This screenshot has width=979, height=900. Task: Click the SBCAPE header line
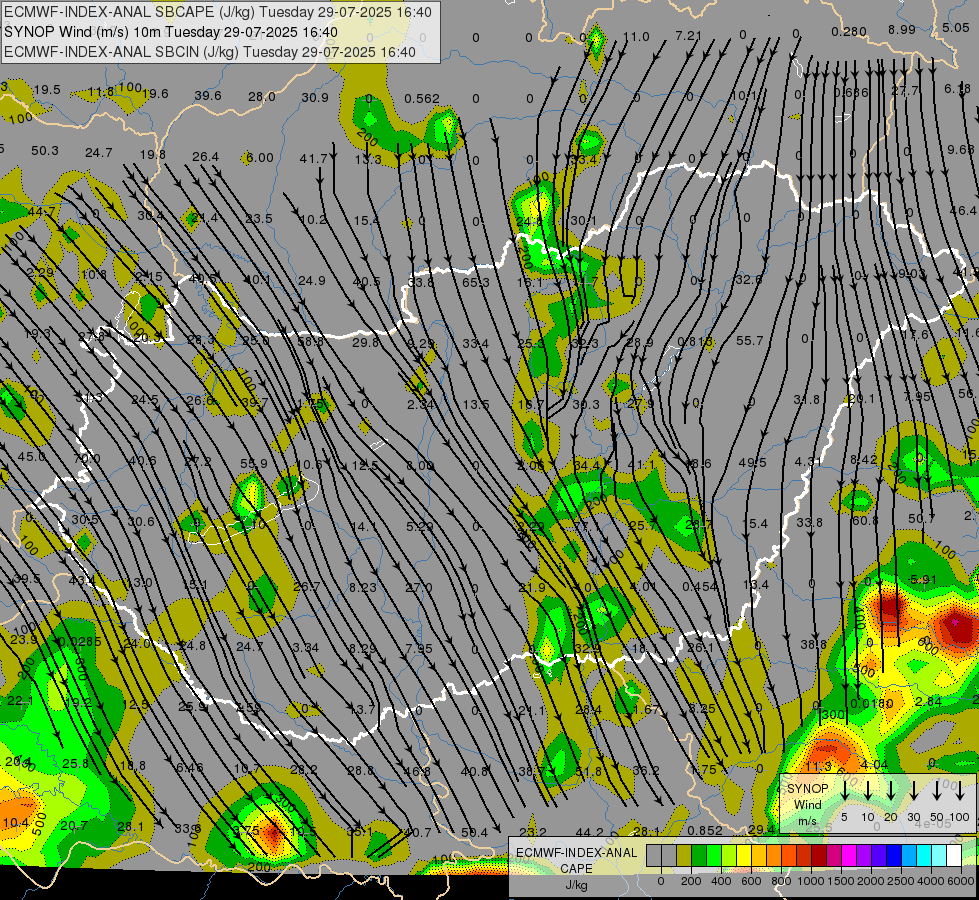pos(218,12)
